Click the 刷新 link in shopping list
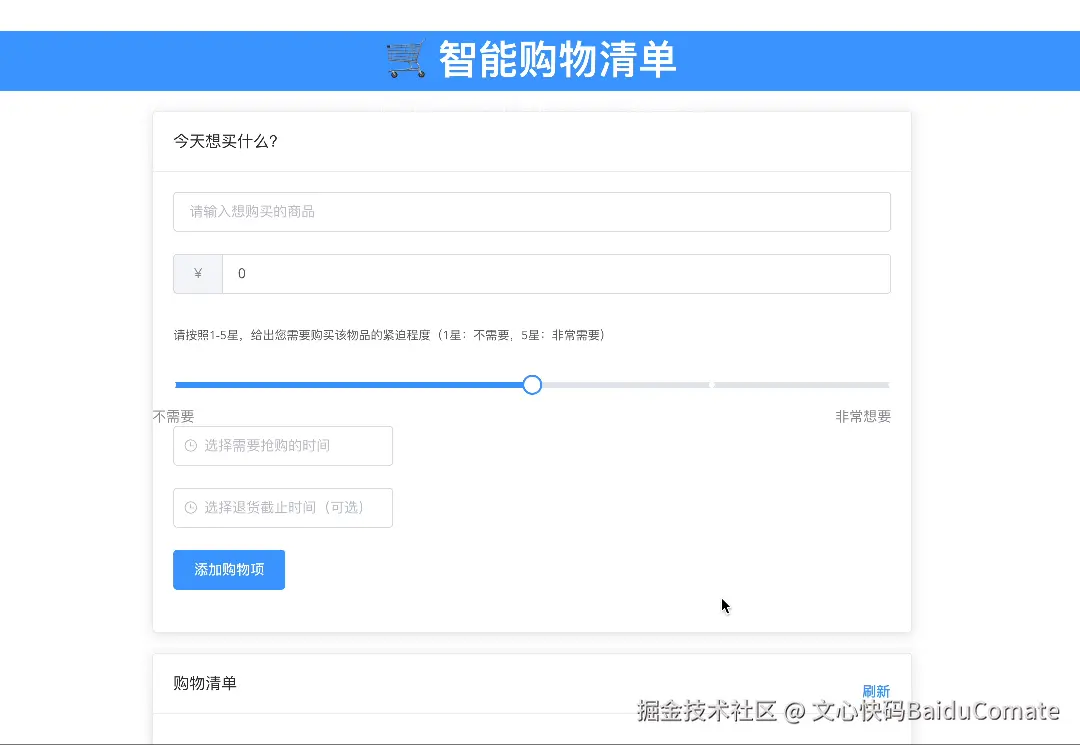 876,691
